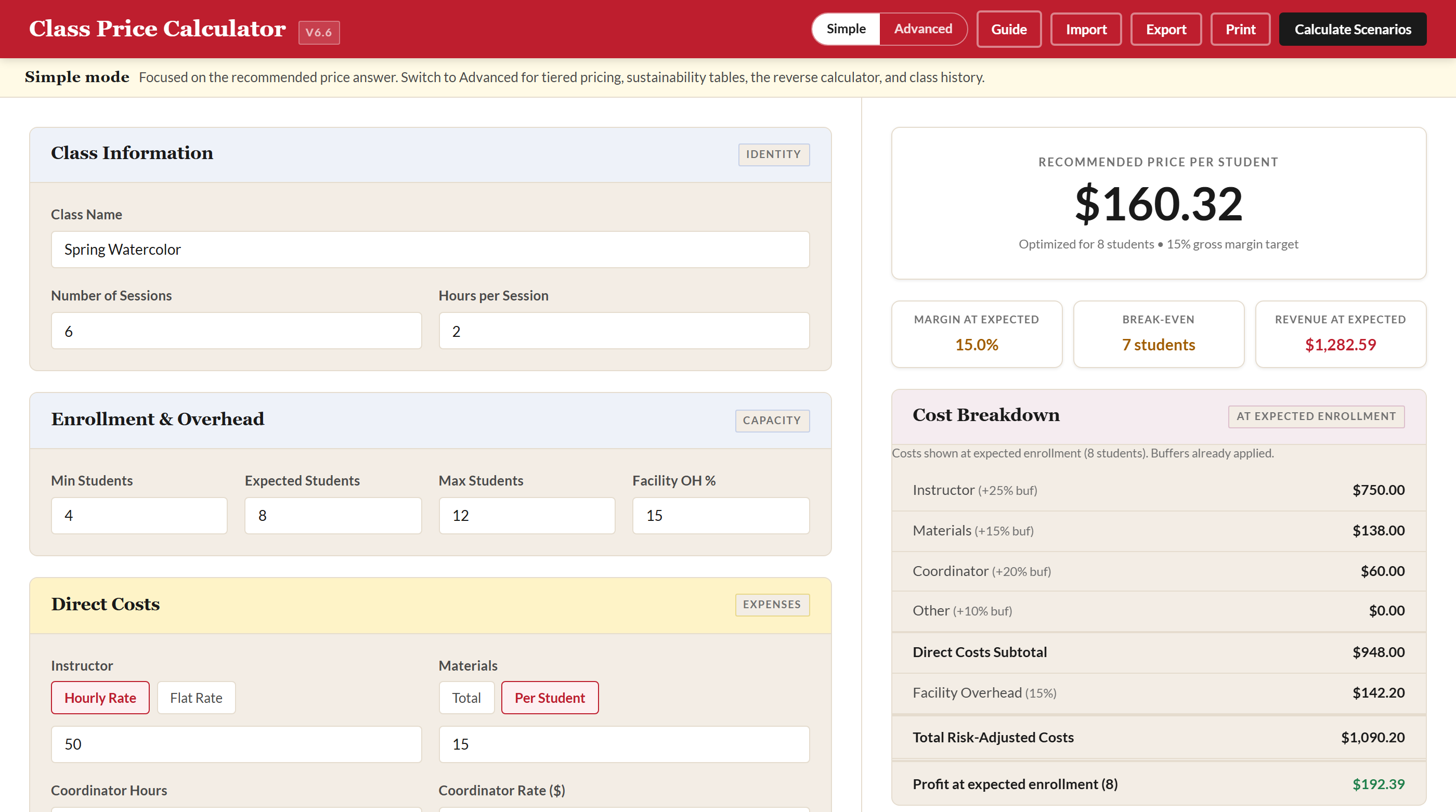Click the instructor rate input showing 50
The width and height of the screenshot is (1456, 812).
click(236, 743)
